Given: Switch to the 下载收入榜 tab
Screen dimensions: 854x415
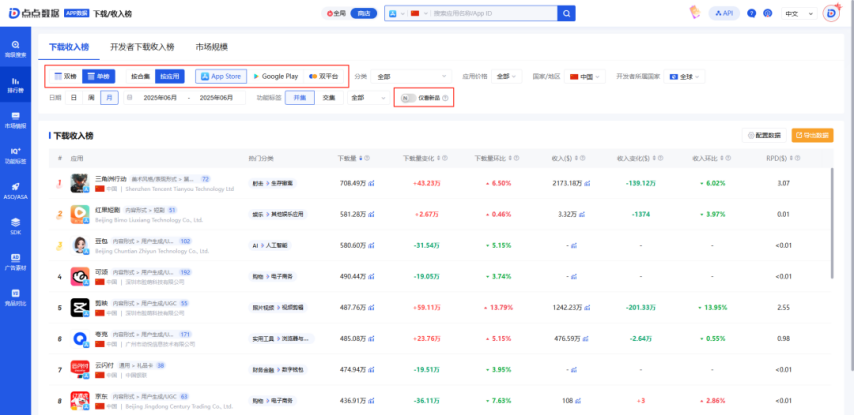Looking at the screenshot, I should (69, 47).
